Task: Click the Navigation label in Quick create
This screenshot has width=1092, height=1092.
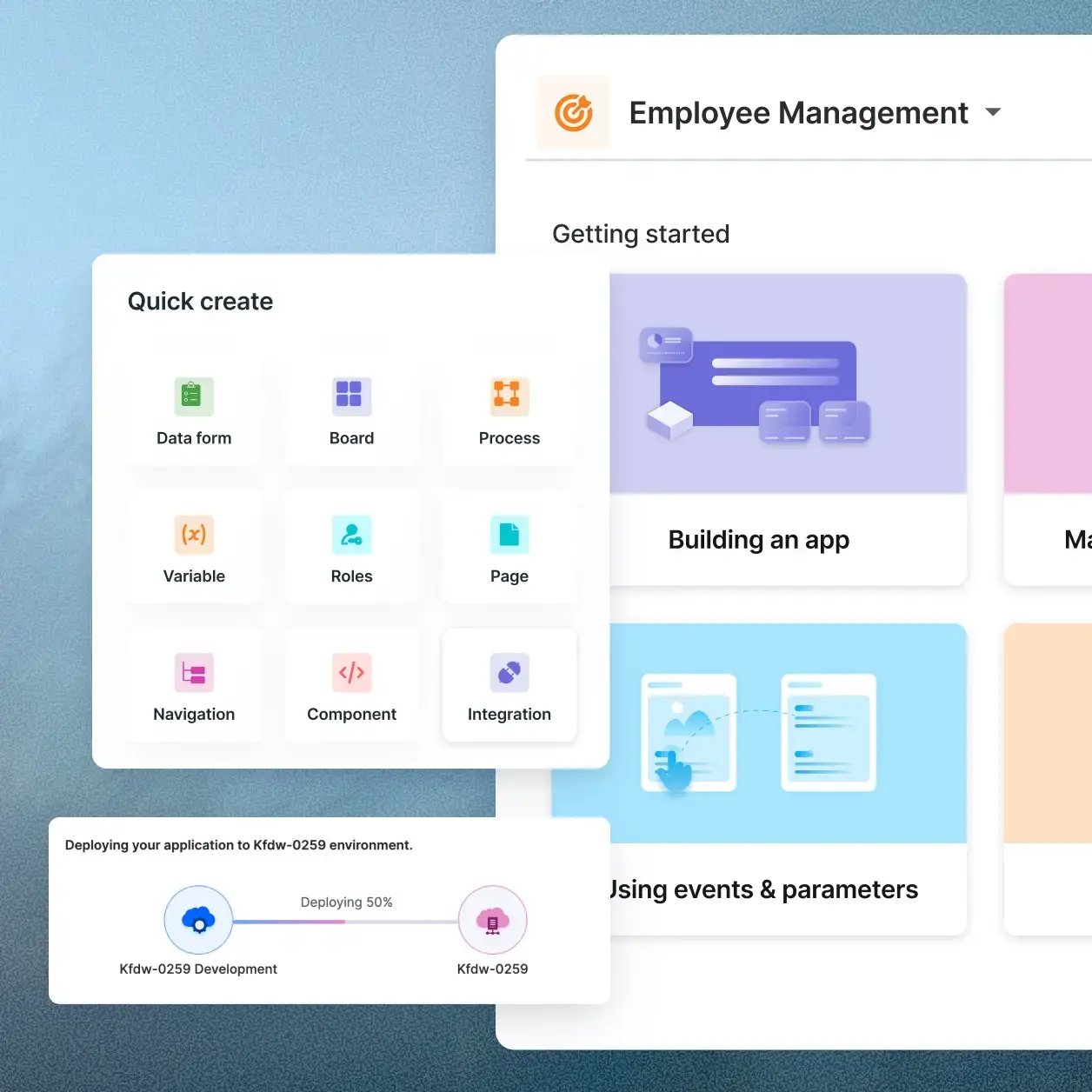Action: pos(194,715)
